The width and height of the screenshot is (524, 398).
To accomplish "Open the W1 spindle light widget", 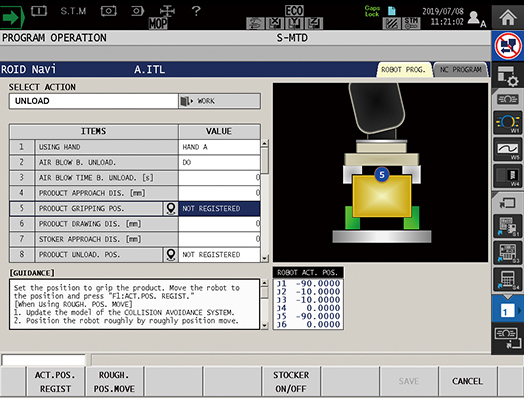I will coord(508,123).
